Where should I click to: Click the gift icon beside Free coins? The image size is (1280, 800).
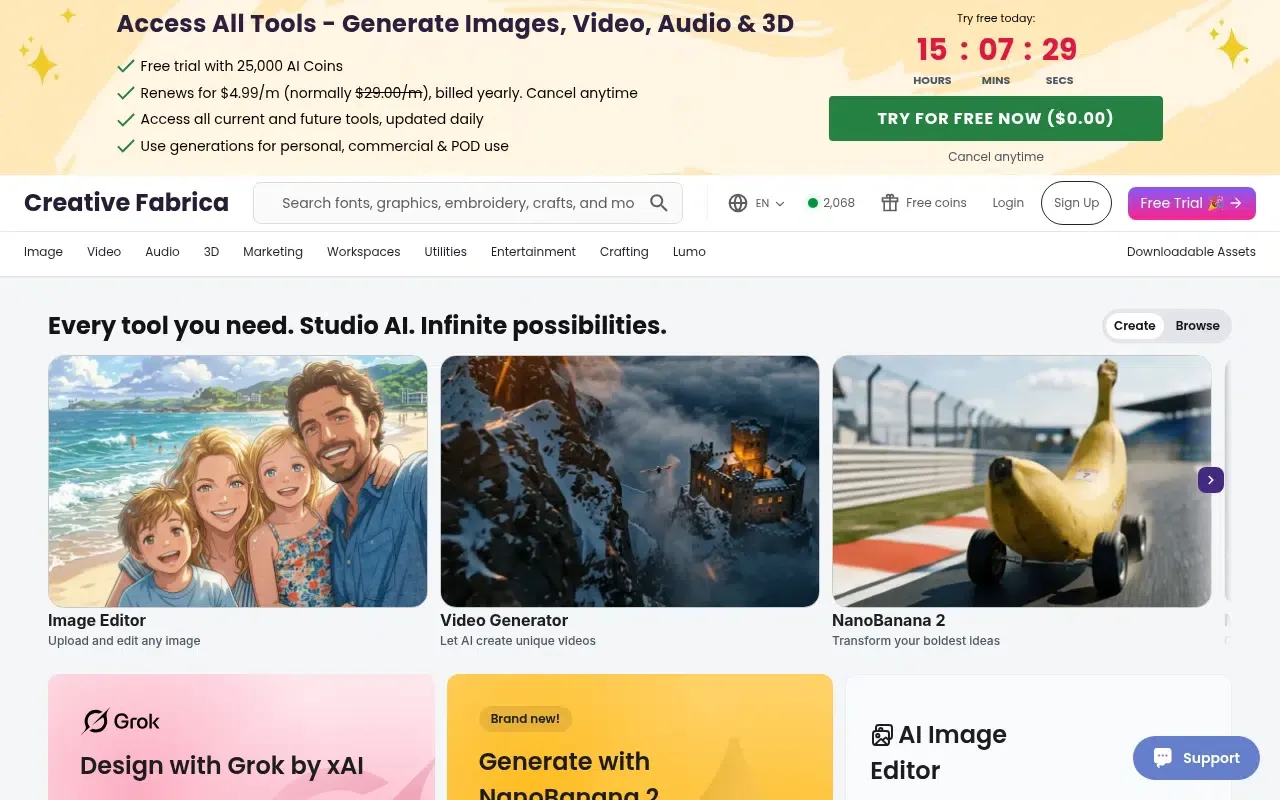pos(890,203)
